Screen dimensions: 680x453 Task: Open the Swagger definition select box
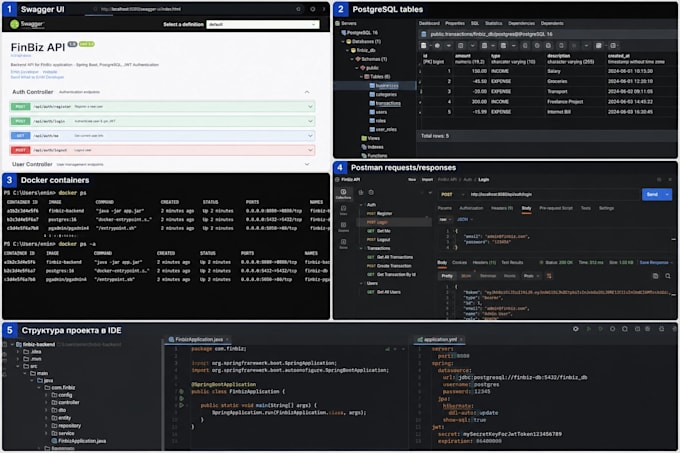coord(263,25)
